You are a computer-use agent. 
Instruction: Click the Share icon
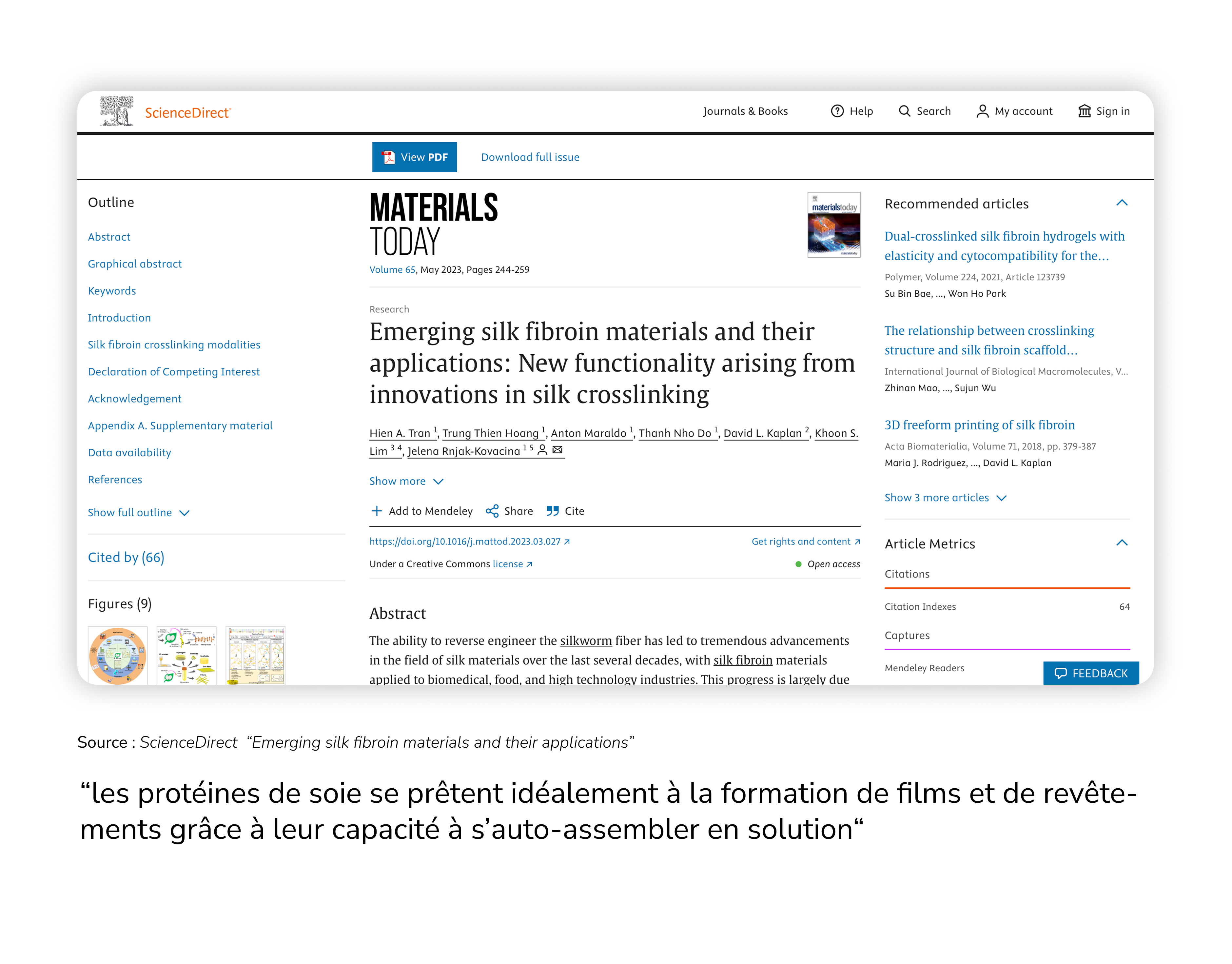pos(492,511)
